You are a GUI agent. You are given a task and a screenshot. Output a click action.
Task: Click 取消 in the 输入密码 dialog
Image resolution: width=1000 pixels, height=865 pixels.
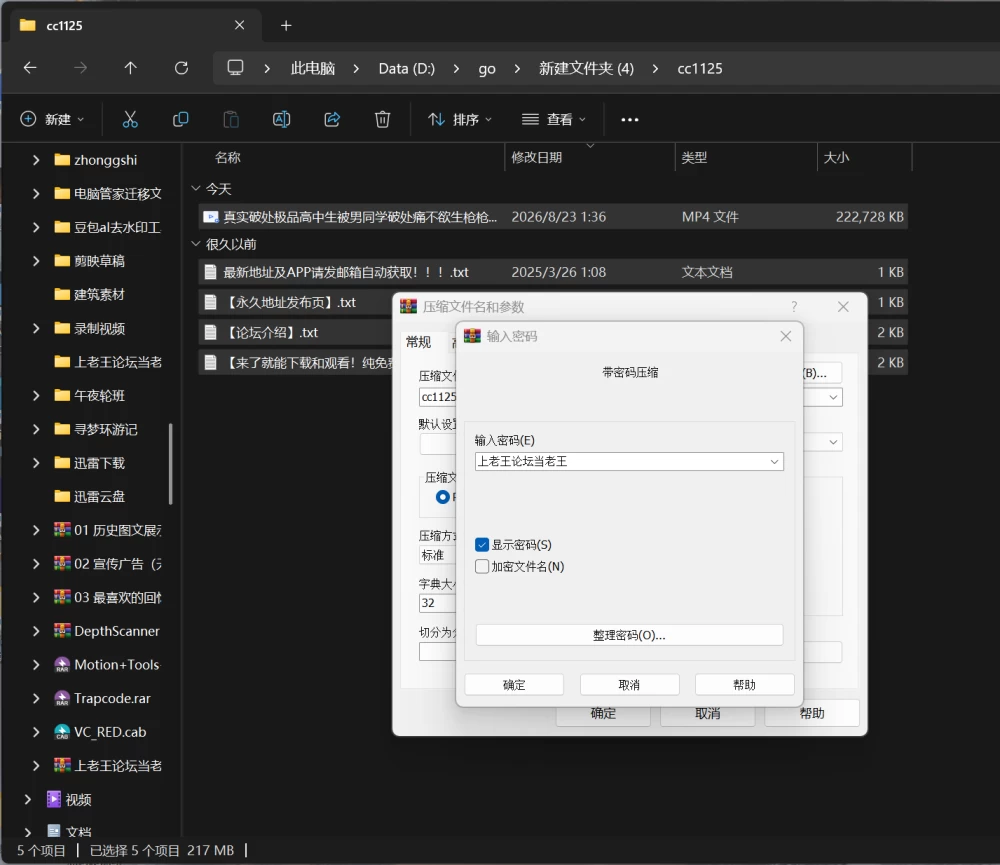click(x=629, y=684)
